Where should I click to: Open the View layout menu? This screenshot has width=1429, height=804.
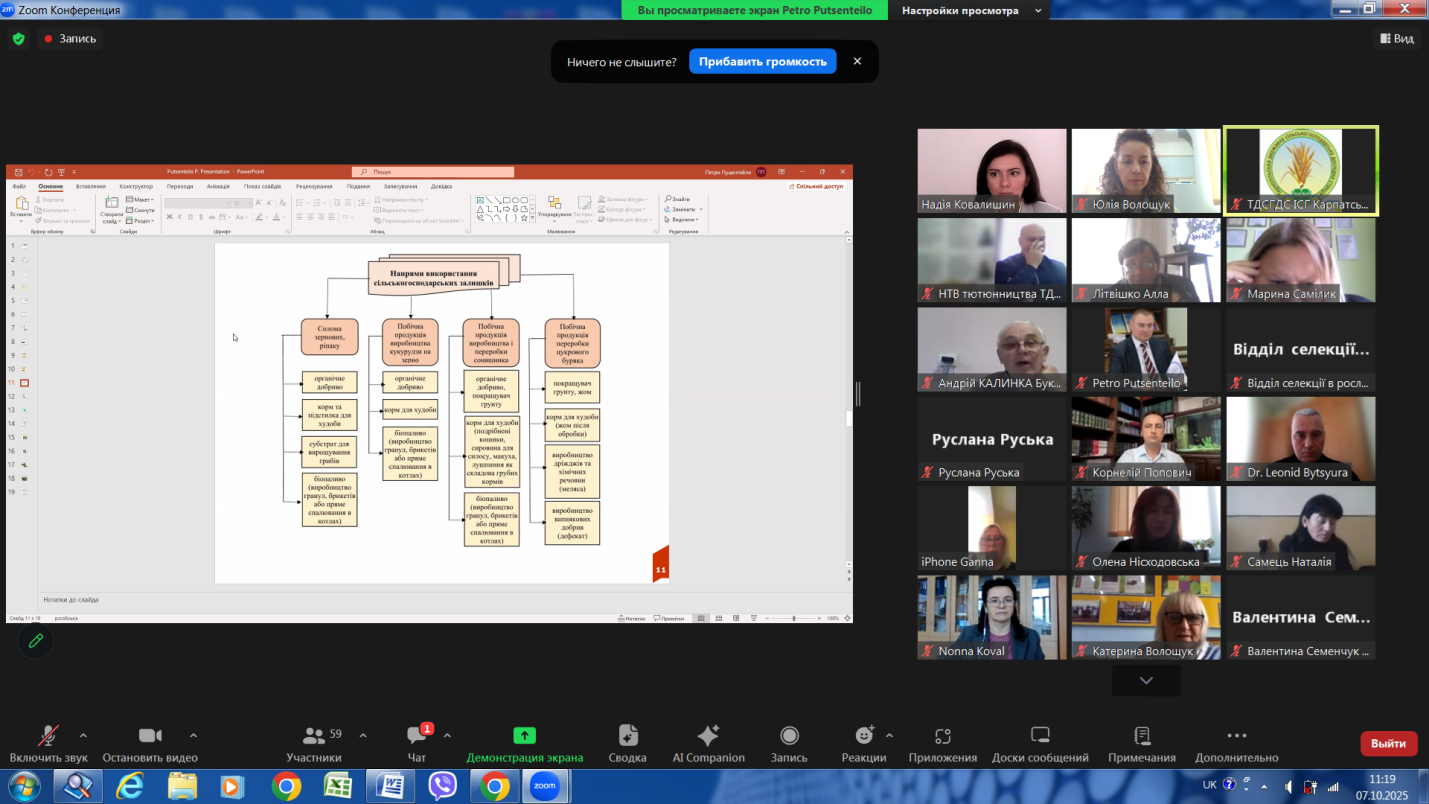tap(1397, 38)
